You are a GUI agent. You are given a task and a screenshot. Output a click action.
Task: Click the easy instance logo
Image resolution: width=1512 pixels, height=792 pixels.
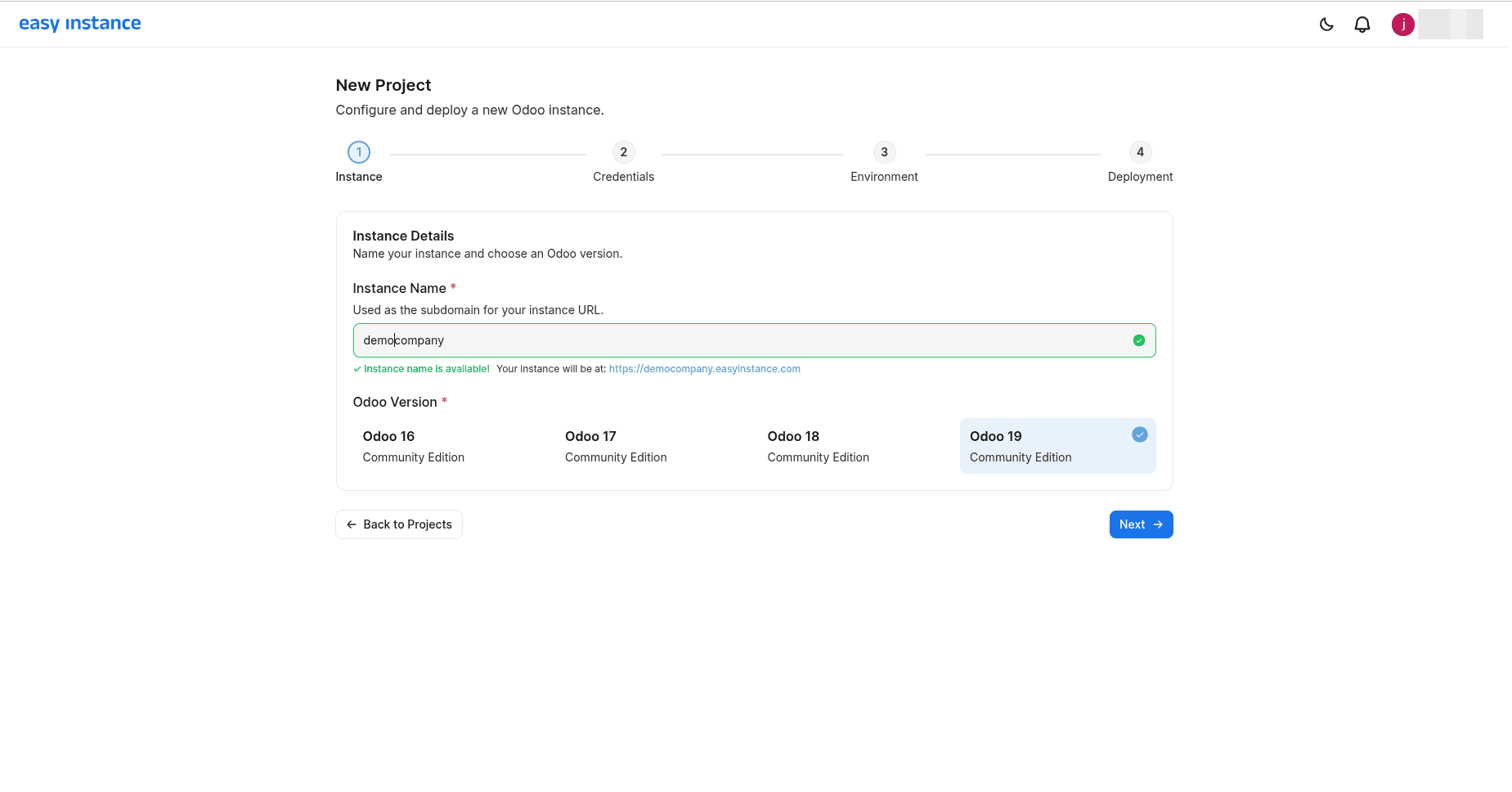point(80,24)
